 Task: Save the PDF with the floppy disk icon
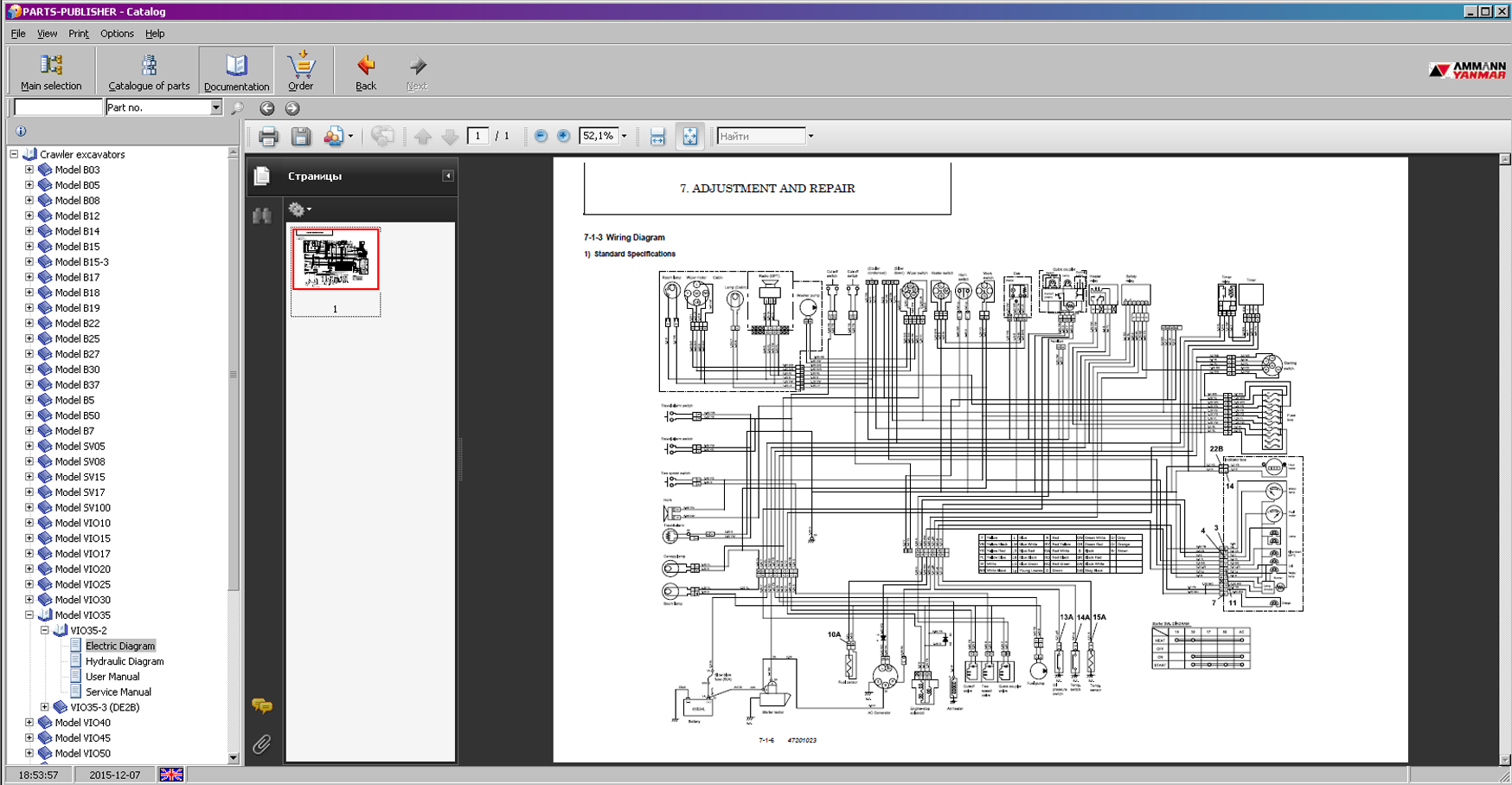(300, 137)
